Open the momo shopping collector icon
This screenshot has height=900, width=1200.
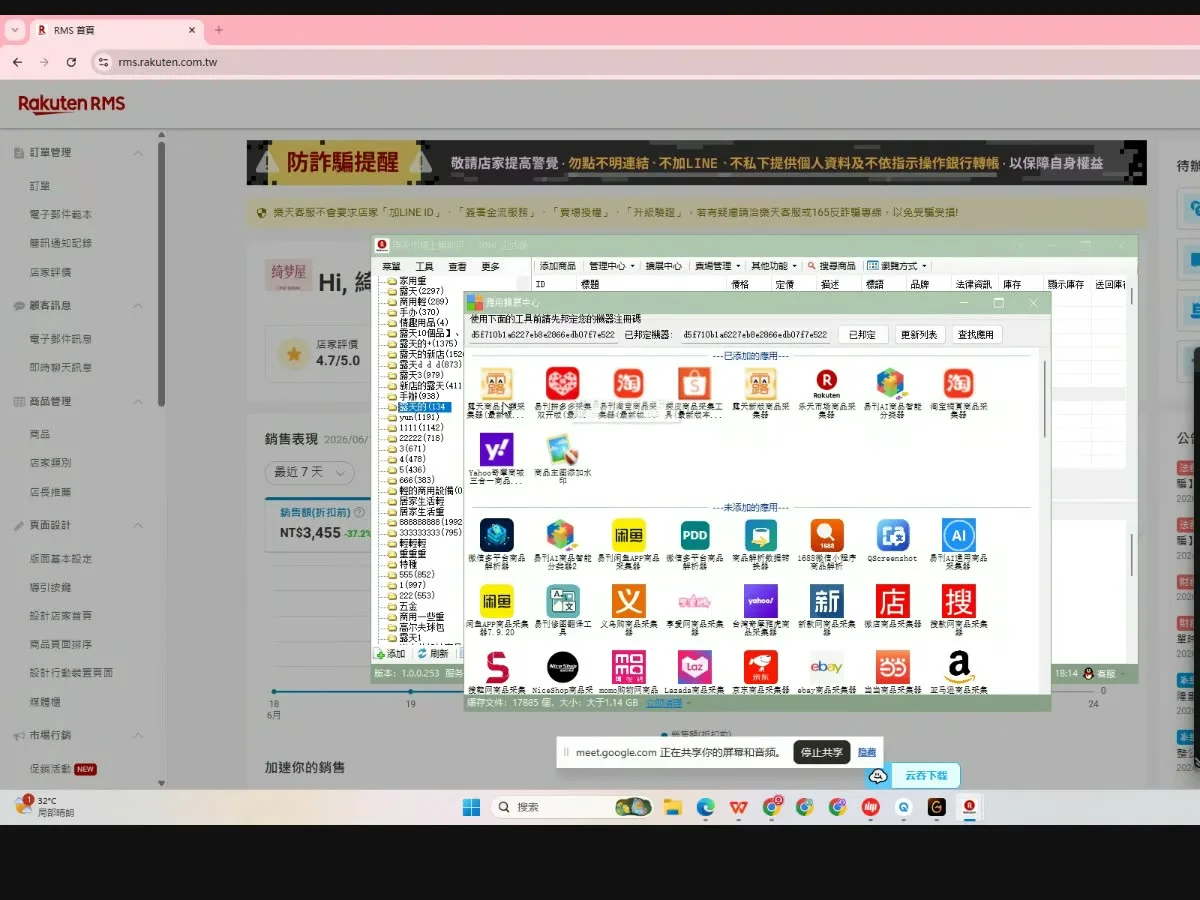(628, 667)
